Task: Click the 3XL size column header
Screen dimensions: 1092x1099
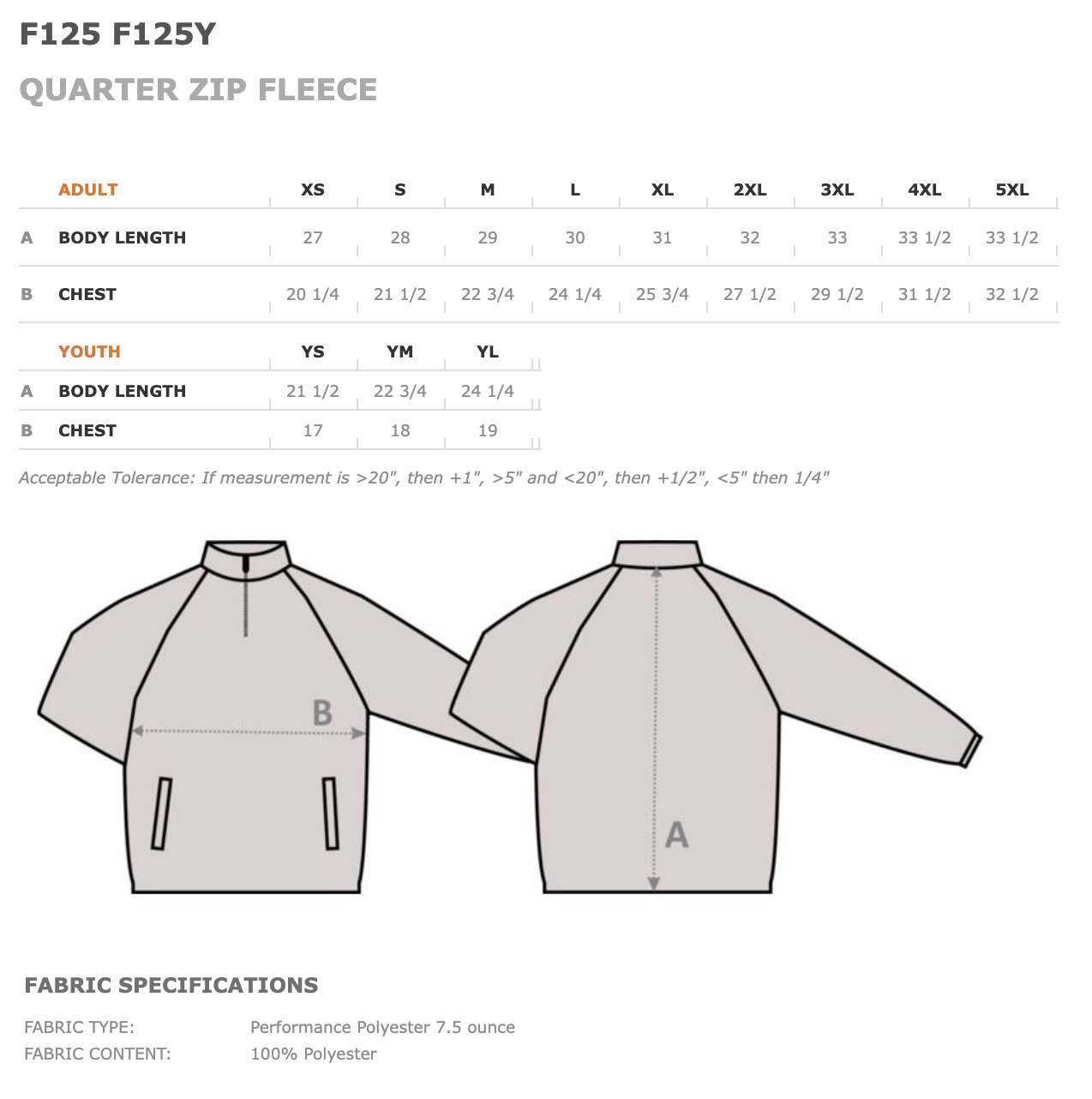Action: [837, 190]
